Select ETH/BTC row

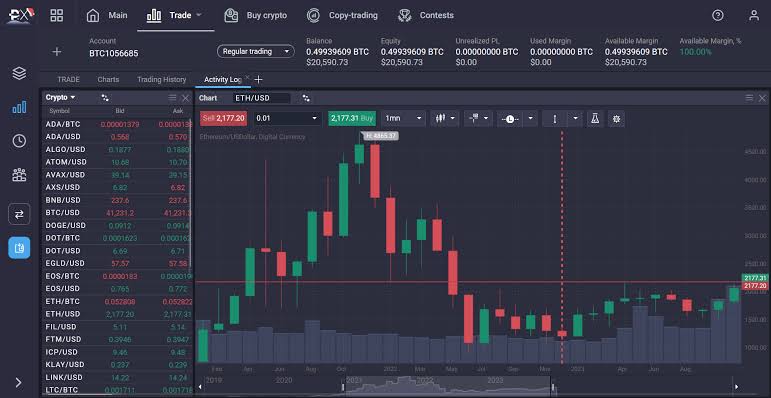117,301
